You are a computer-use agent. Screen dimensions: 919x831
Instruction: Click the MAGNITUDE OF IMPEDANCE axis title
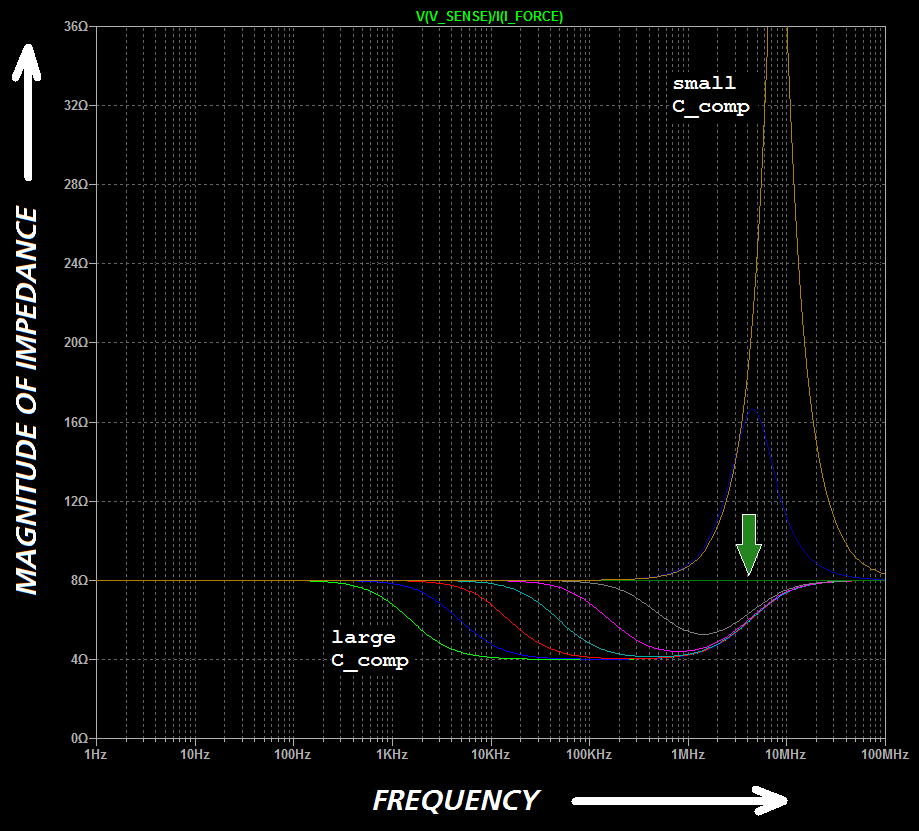(x=26, y=400)
